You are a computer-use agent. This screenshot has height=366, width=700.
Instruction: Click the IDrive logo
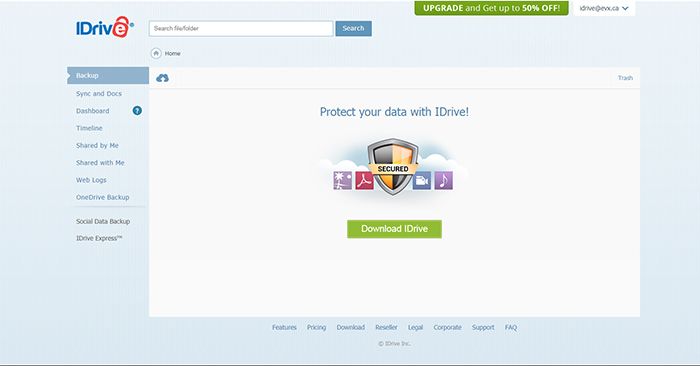tap(105, 27)
